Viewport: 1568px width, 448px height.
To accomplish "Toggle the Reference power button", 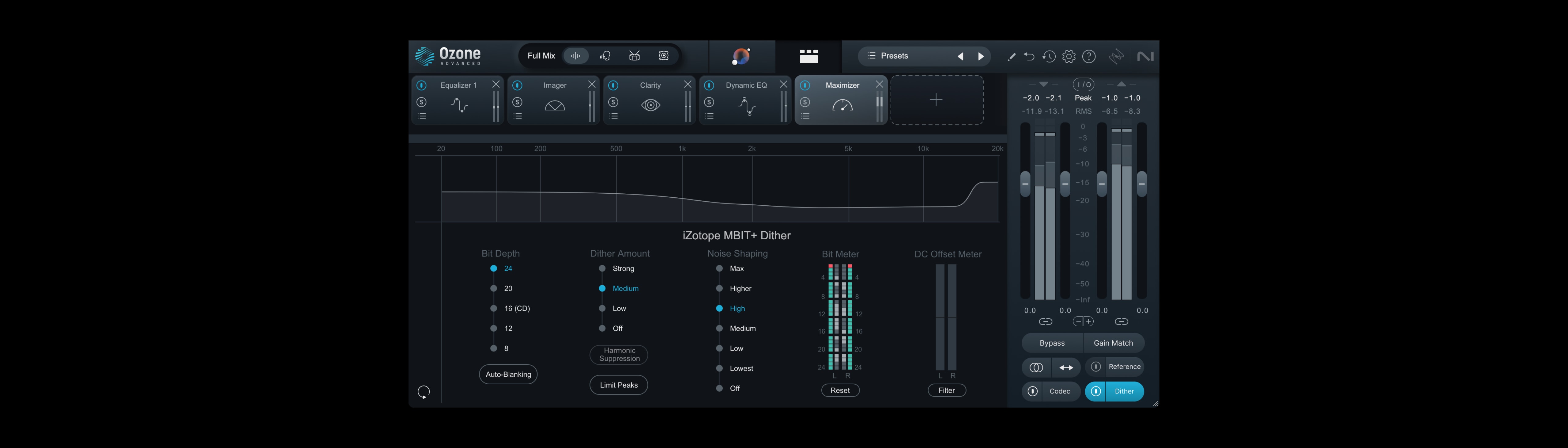I will (1096, 366).
